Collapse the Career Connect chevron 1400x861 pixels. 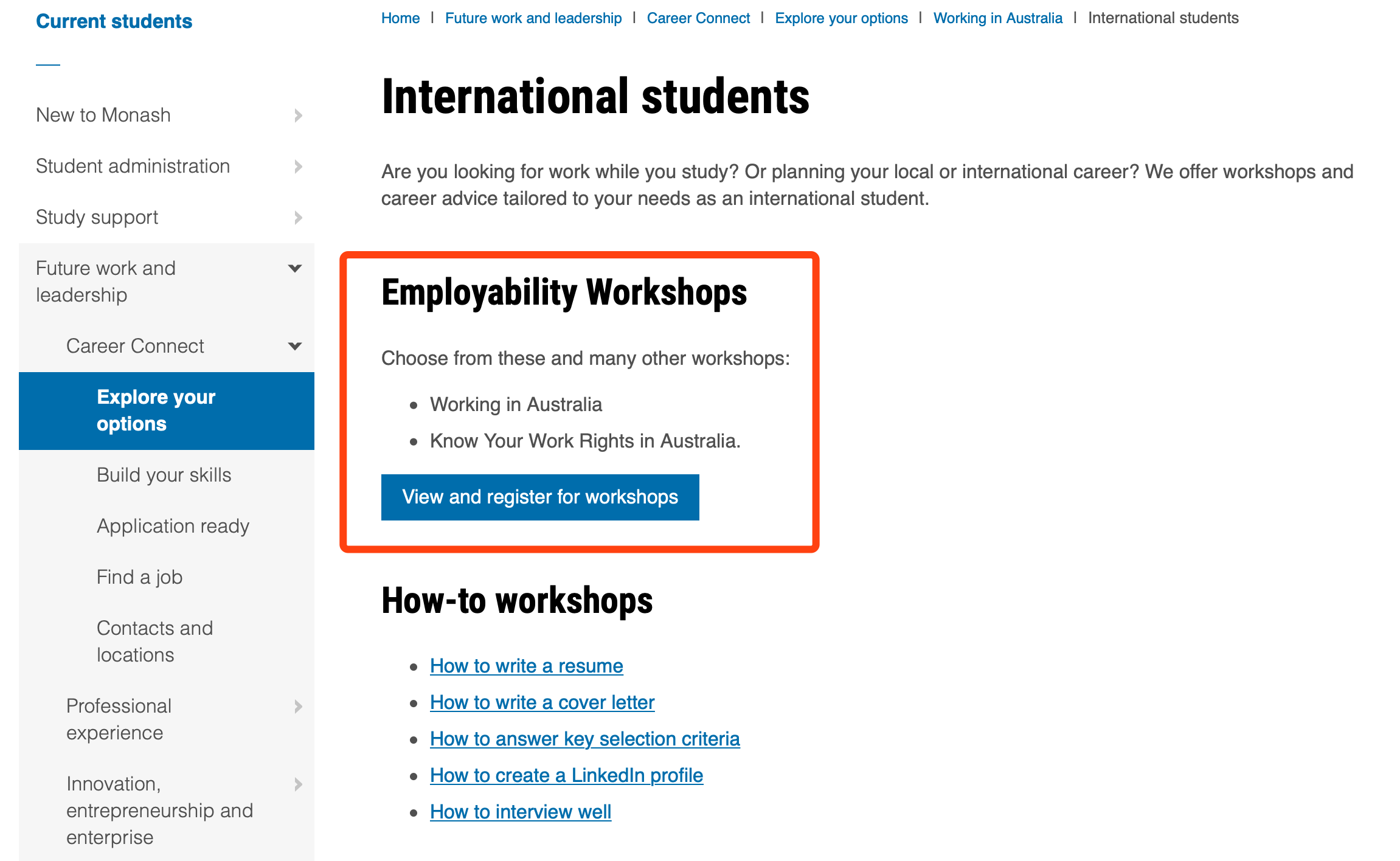[x=295, y=346]
